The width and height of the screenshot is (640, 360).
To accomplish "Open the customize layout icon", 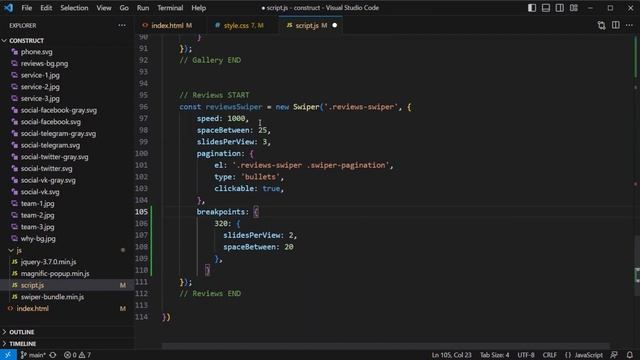I will 573,8.
